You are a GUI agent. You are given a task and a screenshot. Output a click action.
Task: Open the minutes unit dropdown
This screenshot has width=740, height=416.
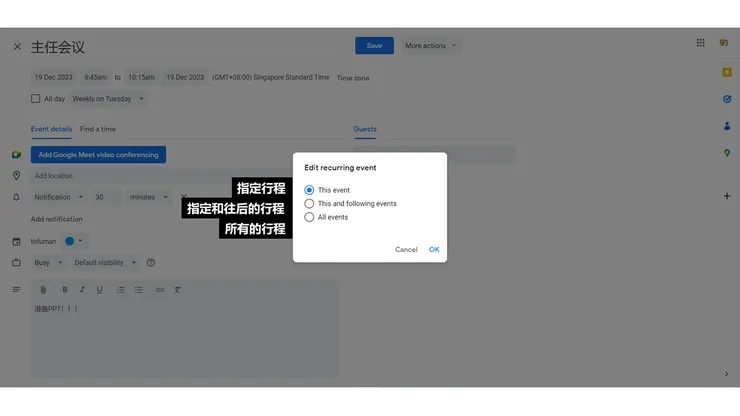click(149, 197)
